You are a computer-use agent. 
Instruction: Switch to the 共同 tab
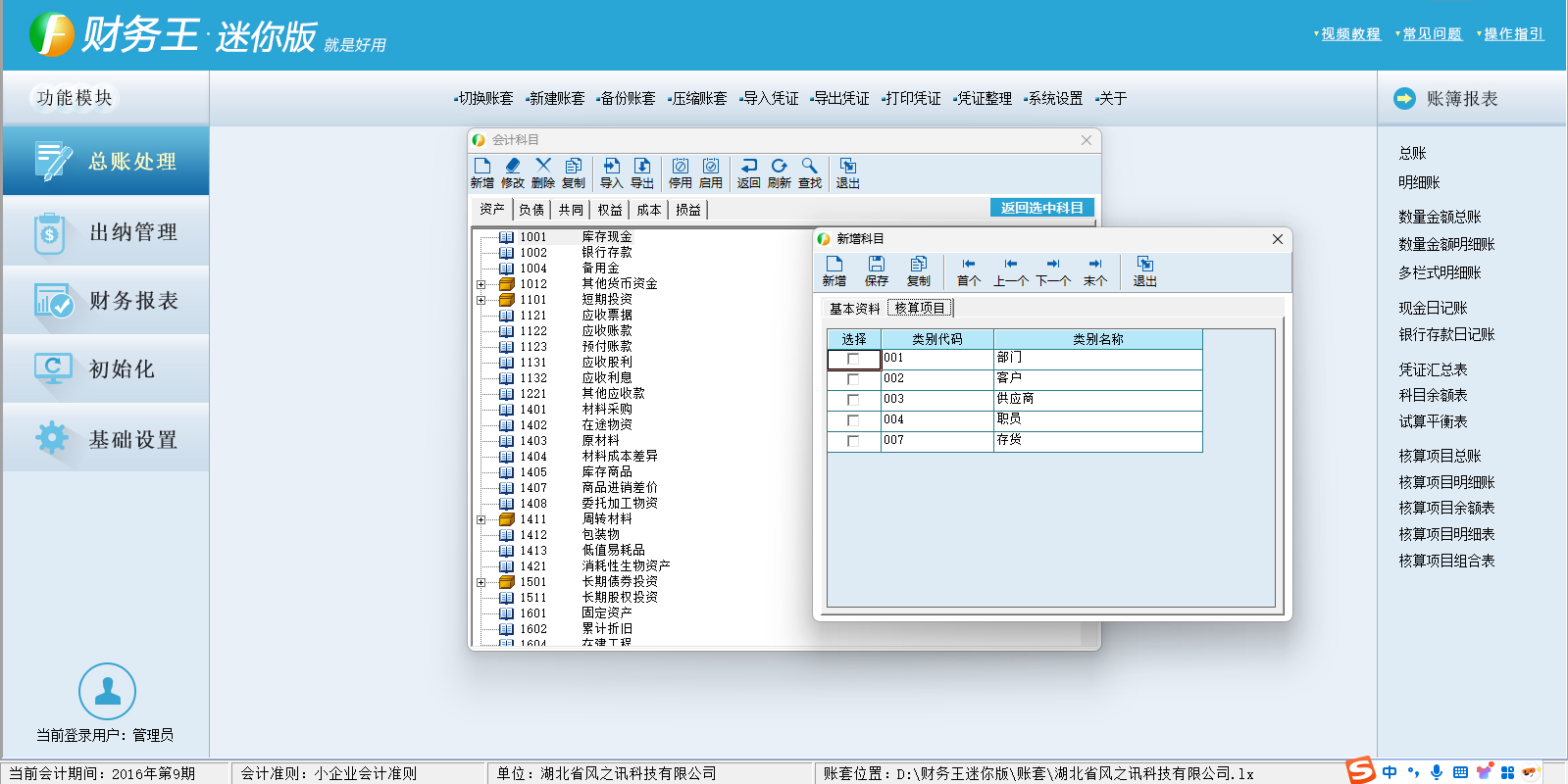tap(571, 210)
